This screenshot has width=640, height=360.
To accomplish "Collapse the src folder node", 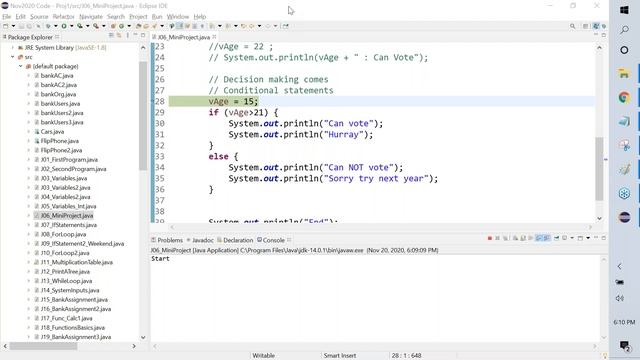I will point(12,57).
